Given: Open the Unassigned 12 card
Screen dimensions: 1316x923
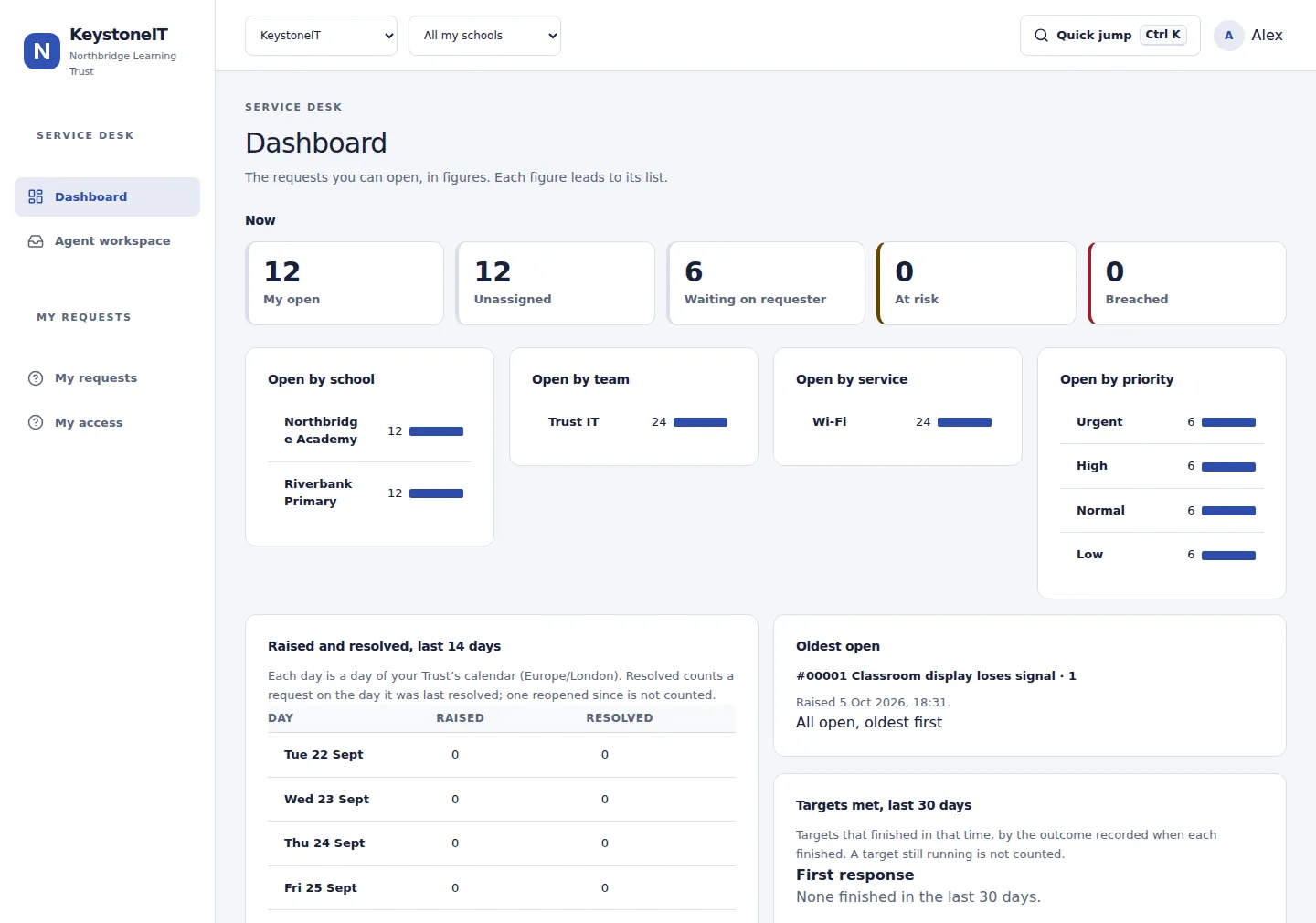Looking at the screenshot, I should tap(555, 283).
